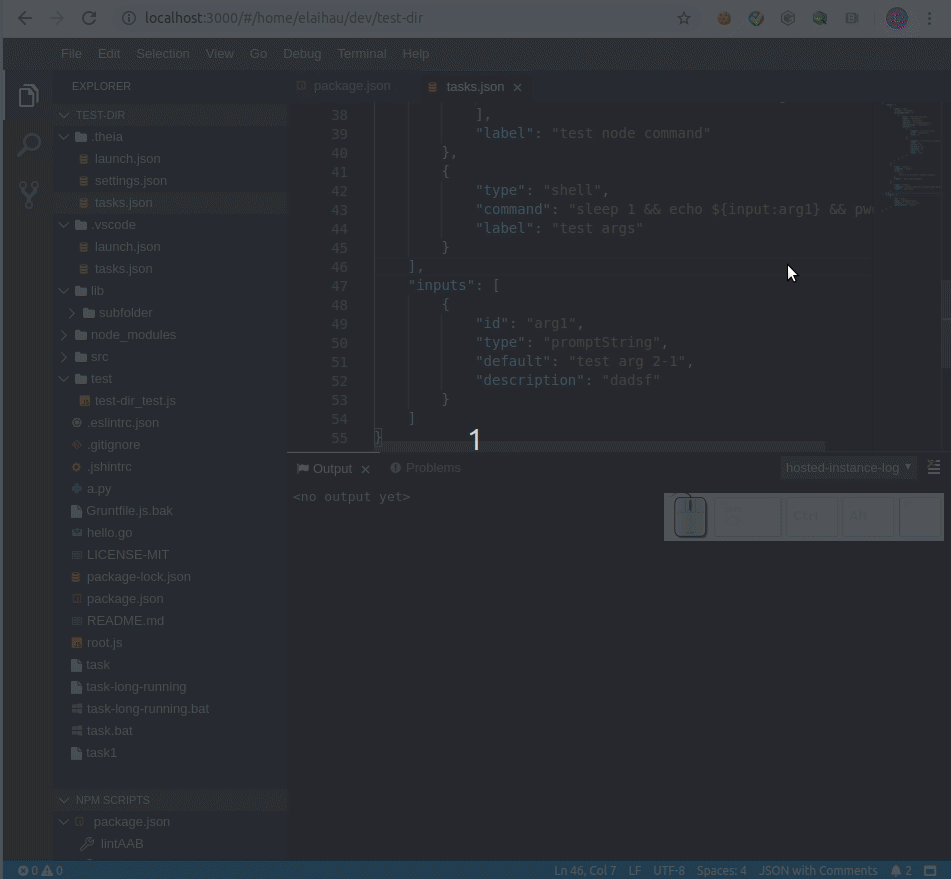Image resolution: width=951 pixels, height=879 pixels.
Task: Close the tasks.json editor tab
Action: [x=517, y=87]
